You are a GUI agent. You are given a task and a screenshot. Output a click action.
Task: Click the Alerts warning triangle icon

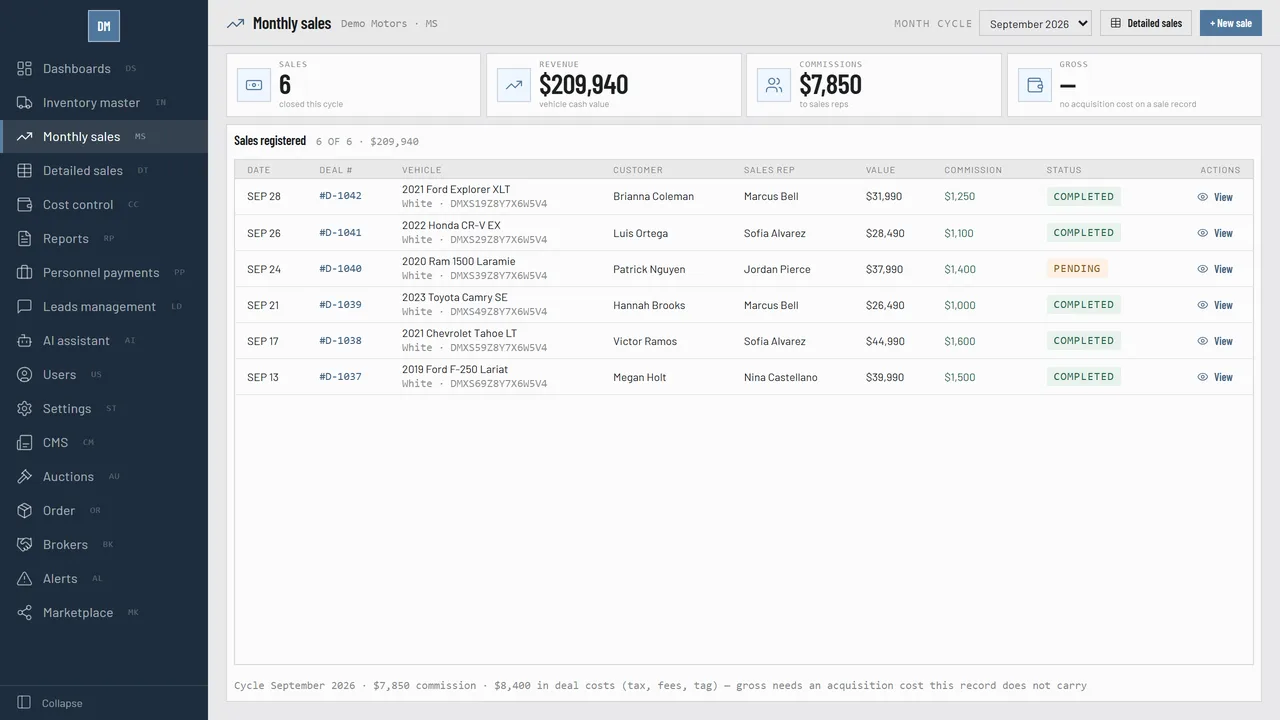click(x=24, y=578)
